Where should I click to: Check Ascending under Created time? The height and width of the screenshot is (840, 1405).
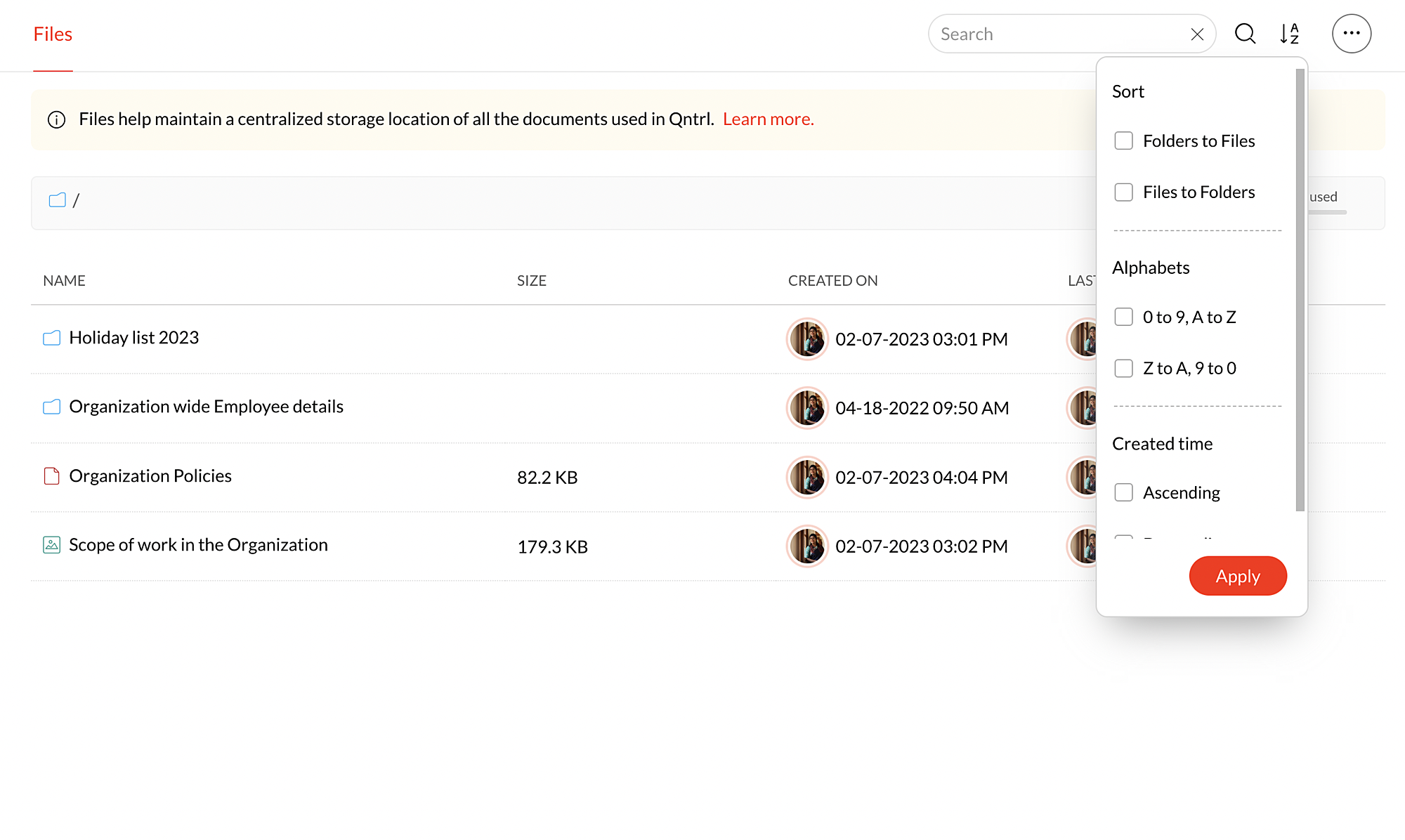coord(1123,493)
